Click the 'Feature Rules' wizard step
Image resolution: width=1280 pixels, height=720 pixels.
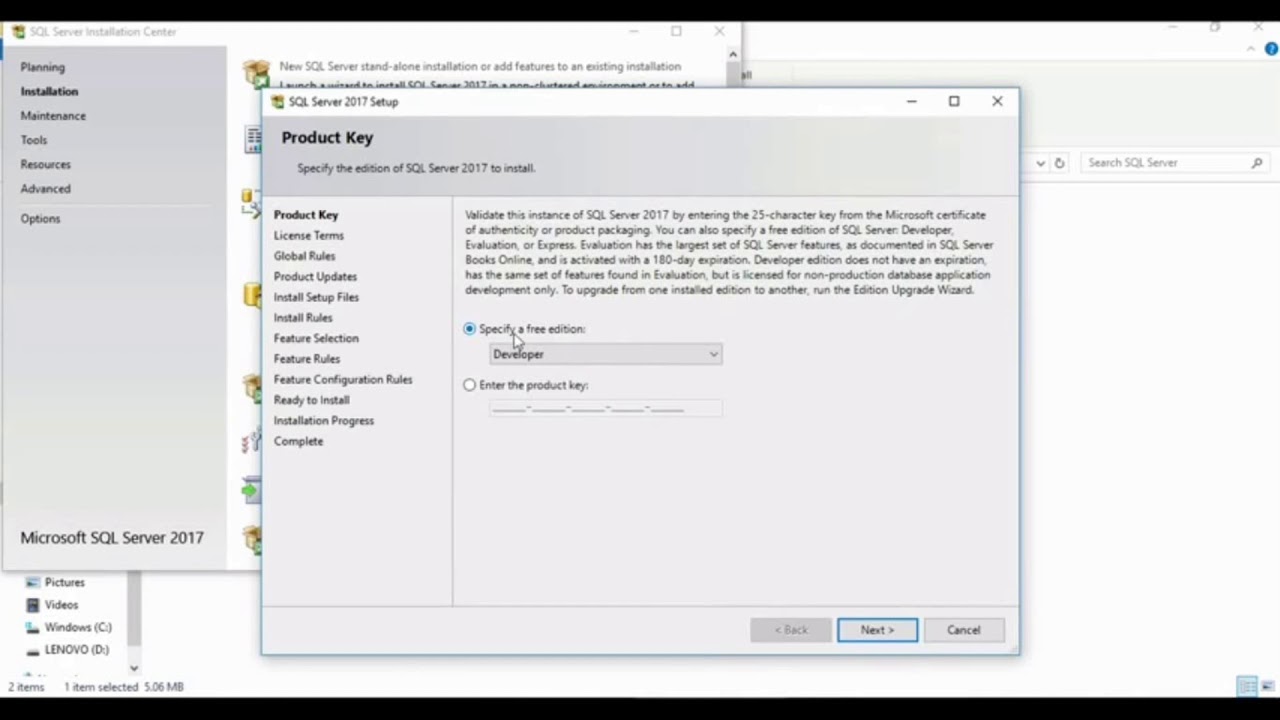[307, 359]
